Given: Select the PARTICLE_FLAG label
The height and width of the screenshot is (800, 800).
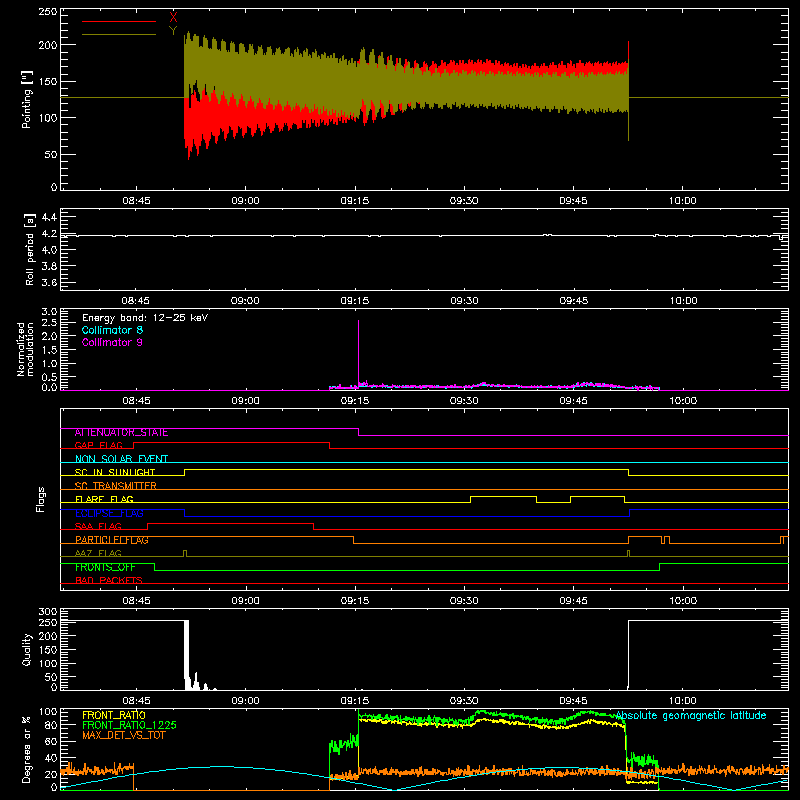Looking at the screenshot, I should pyautogui.click(x=112, y=540).
